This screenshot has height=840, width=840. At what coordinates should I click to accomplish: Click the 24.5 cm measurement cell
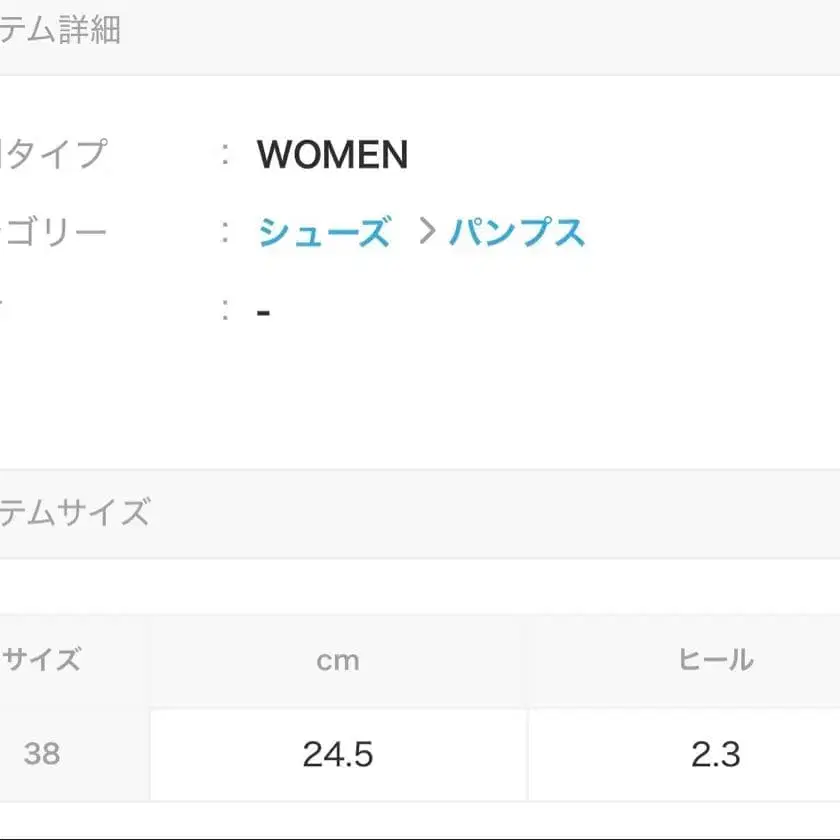pos(338,754)
